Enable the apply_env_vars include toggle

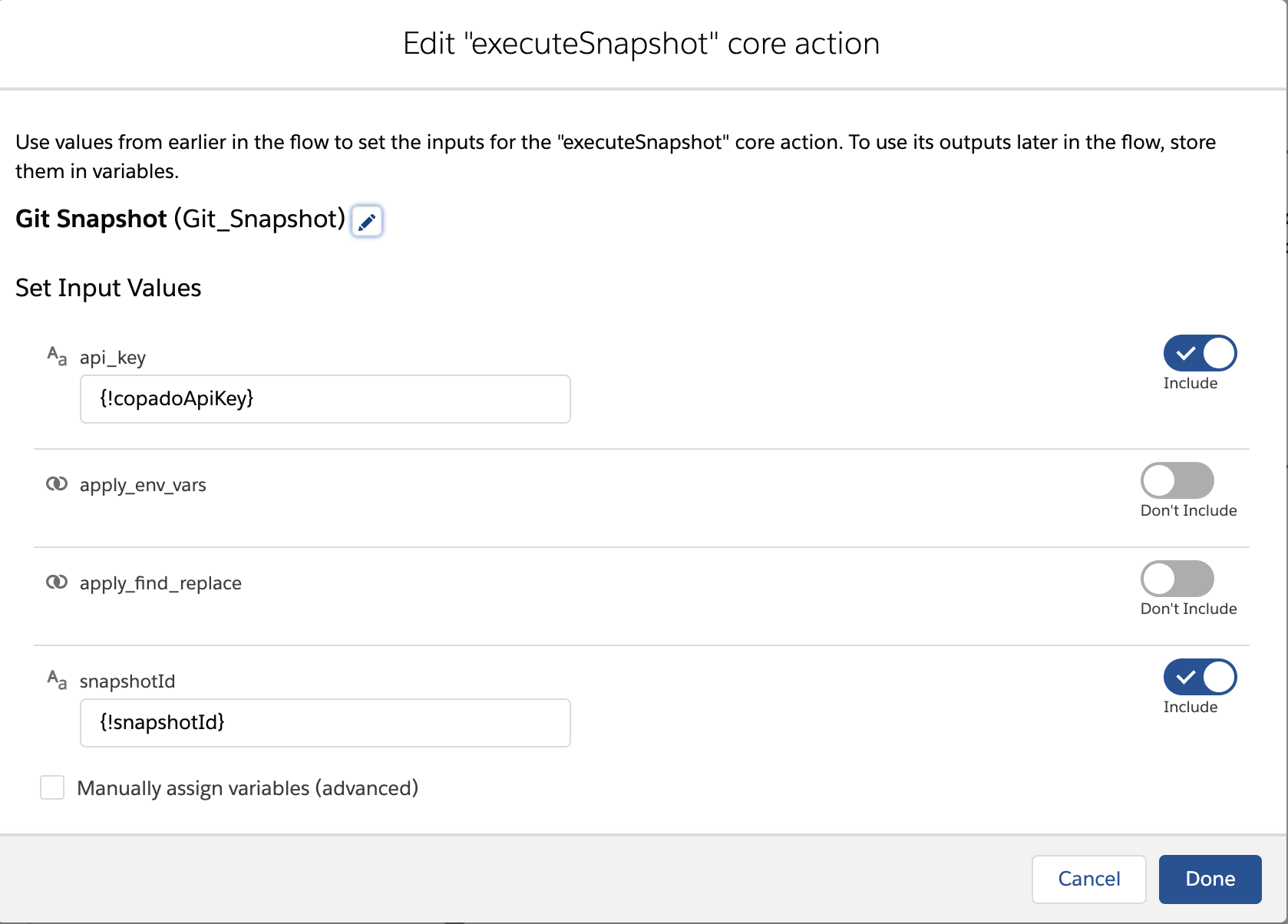pos(1177,481)
